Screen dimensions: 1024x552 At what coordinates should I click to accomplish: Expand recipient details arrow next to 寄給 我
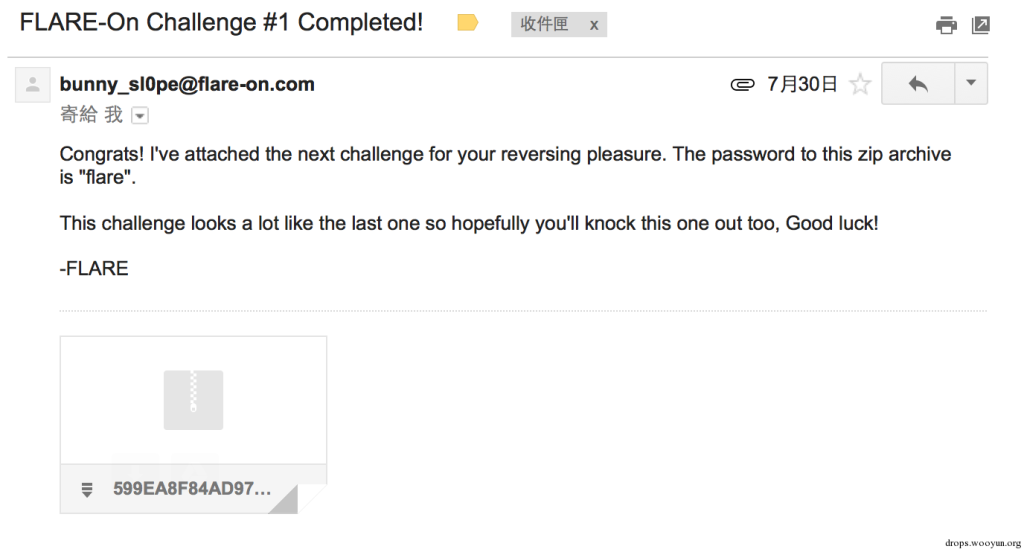140,116
